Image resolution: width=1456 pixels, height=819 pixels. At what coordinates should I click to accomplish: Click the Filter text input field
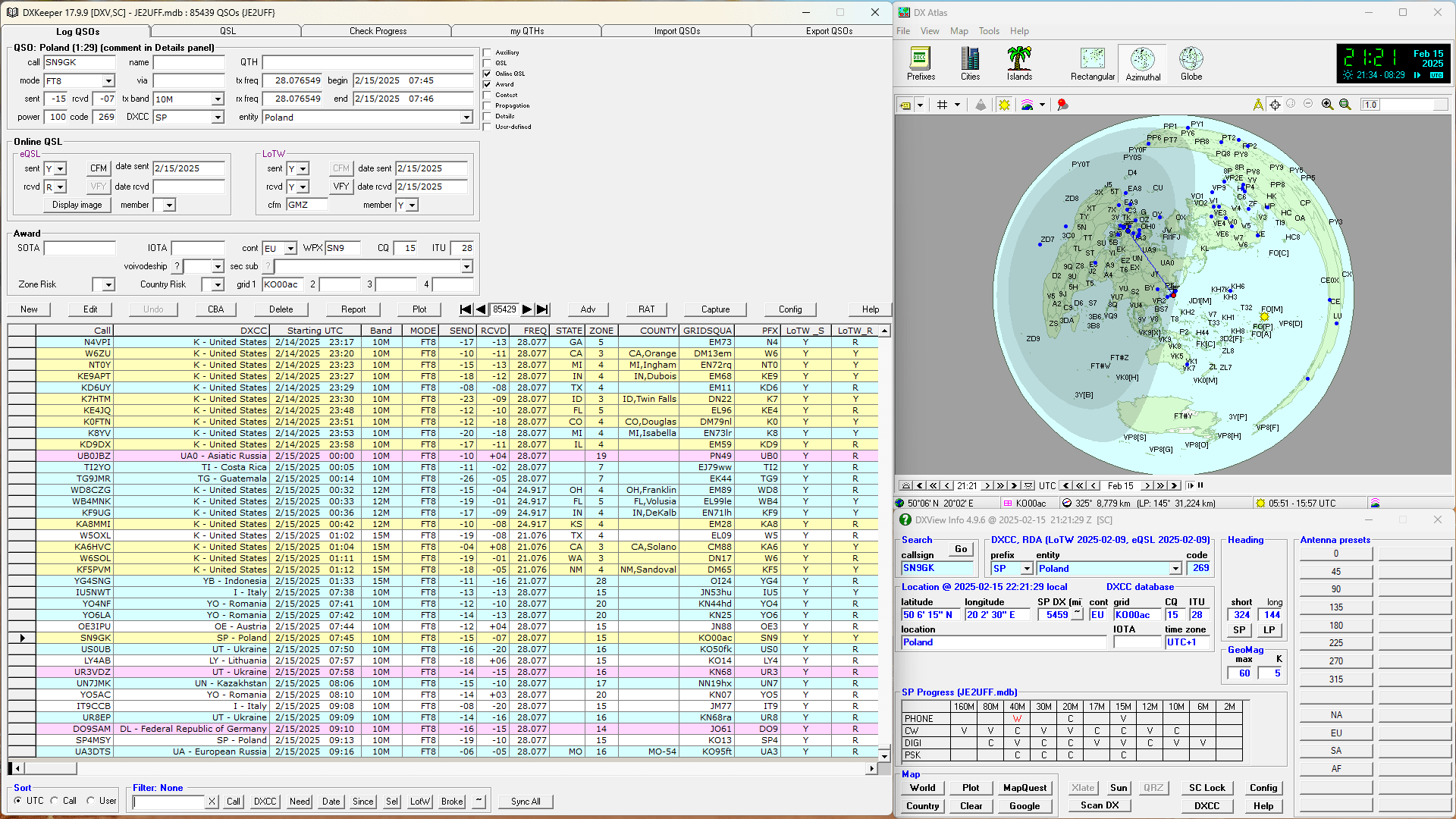(x=168, y=802)
